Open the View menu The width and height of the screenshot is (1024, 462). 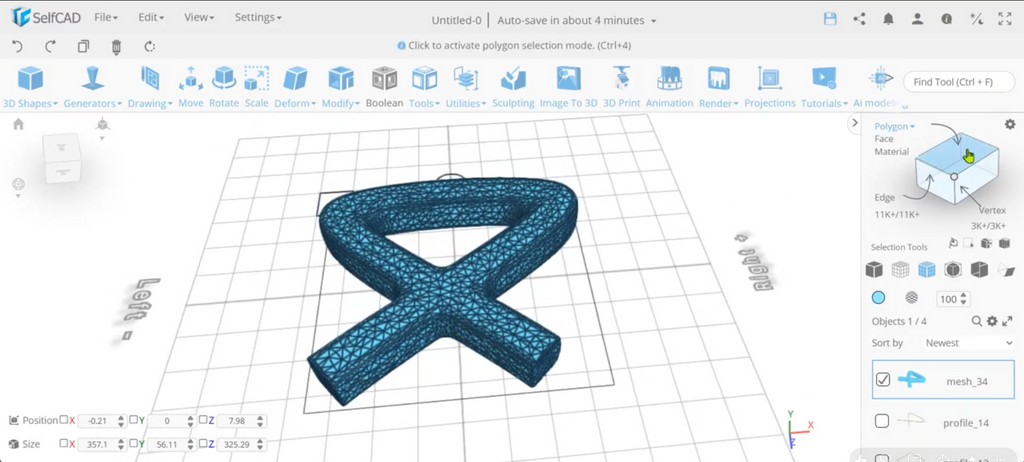(x=199, y=18)
